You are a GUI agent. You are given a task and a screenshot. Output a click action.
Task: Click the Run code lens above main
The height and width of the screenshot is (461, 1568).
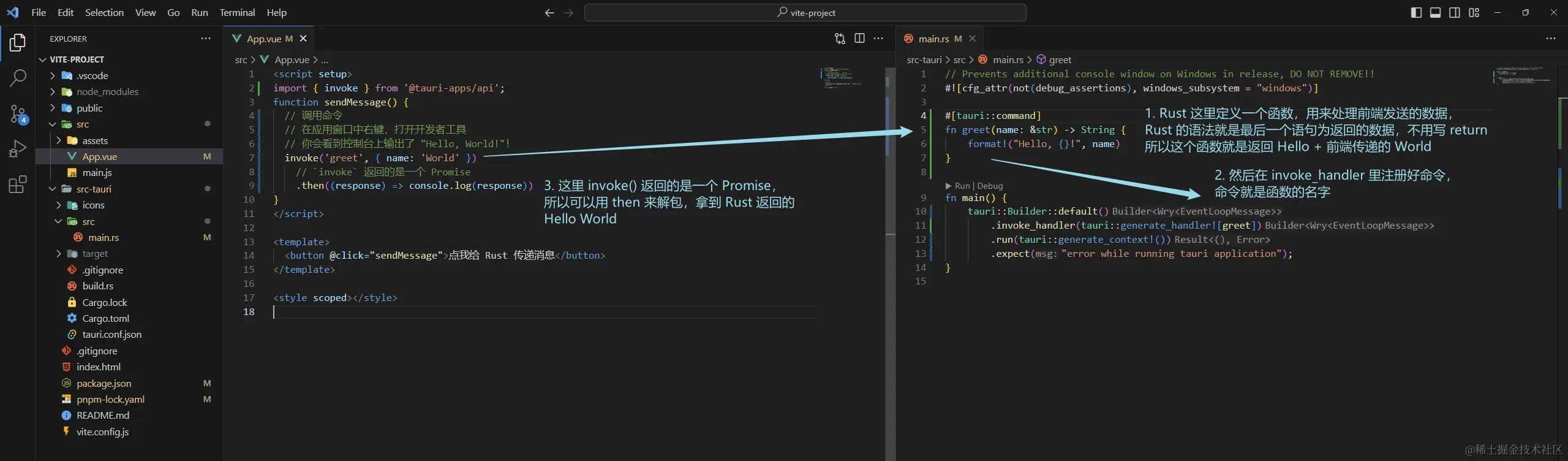pyautogui.click(x=958, y=186)
